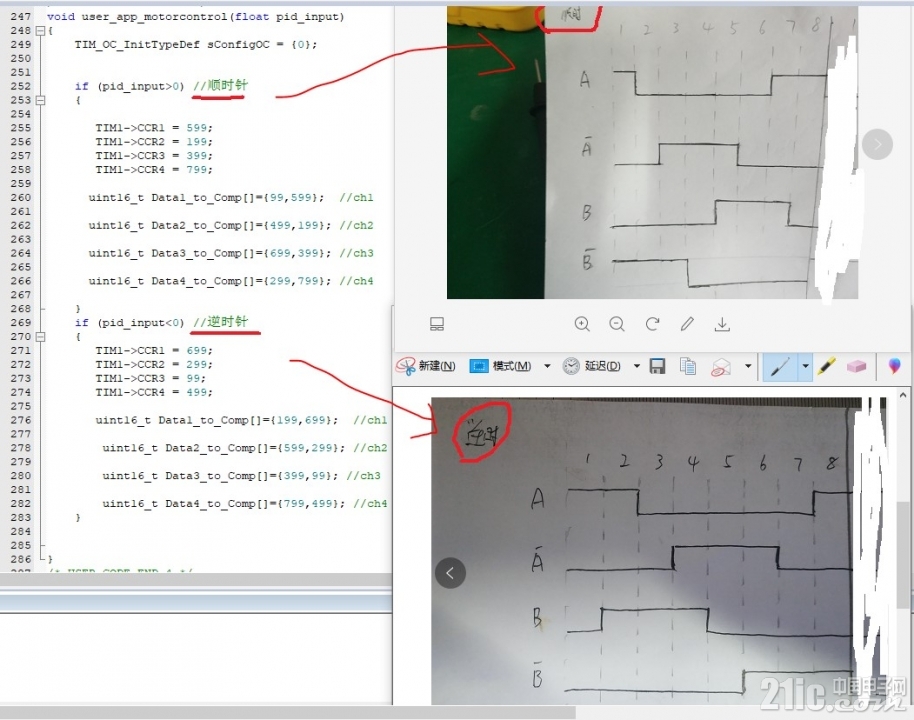Click the line 'TIM1->CCR4 = 799;'
Viewport: 914px width, 720px height.
[154, 170]
